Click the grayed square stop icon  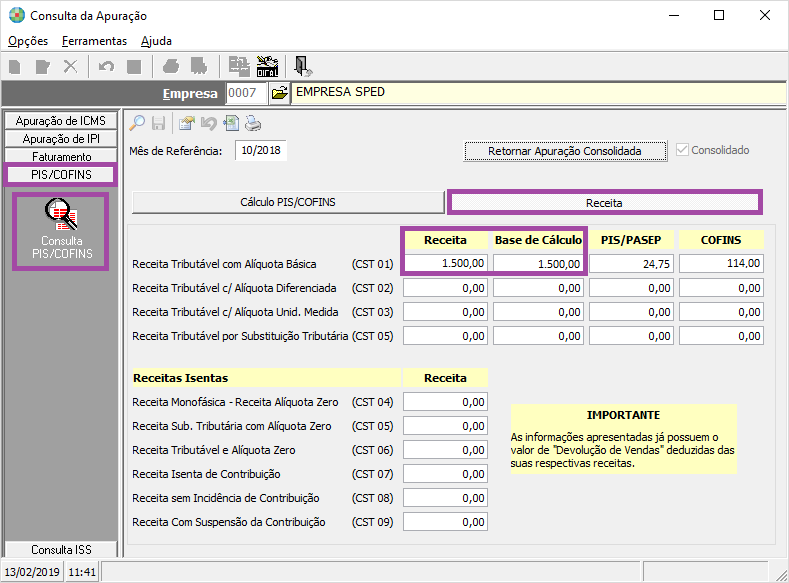[x=134, y=67]
